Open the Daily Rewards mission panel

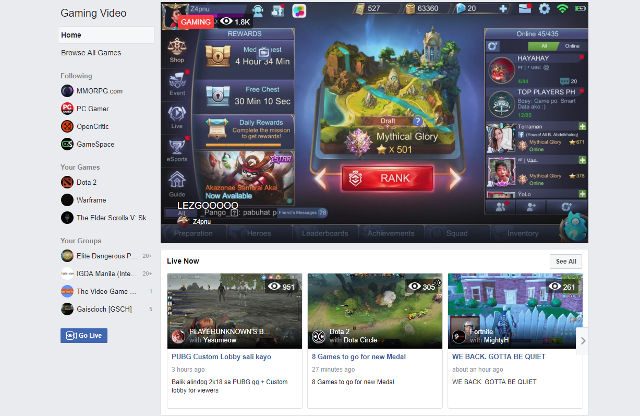click(x=244, y=131)
